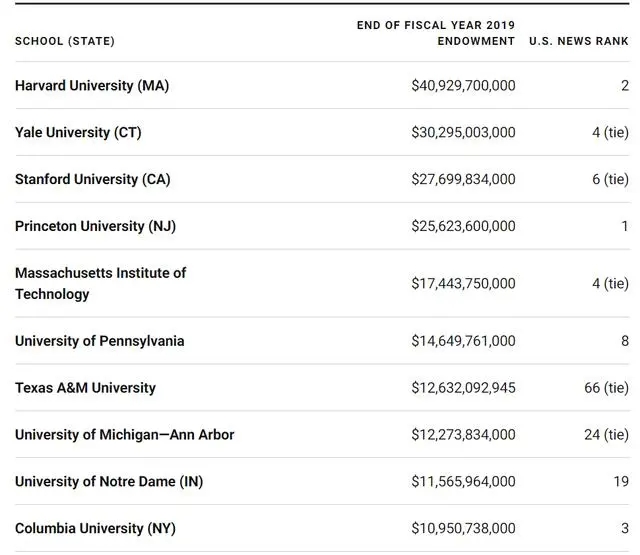Select Columbia's $10,950,738,000 endowment value
The image size is (640, 555).
pyautogui.click(x=463, y=528)
